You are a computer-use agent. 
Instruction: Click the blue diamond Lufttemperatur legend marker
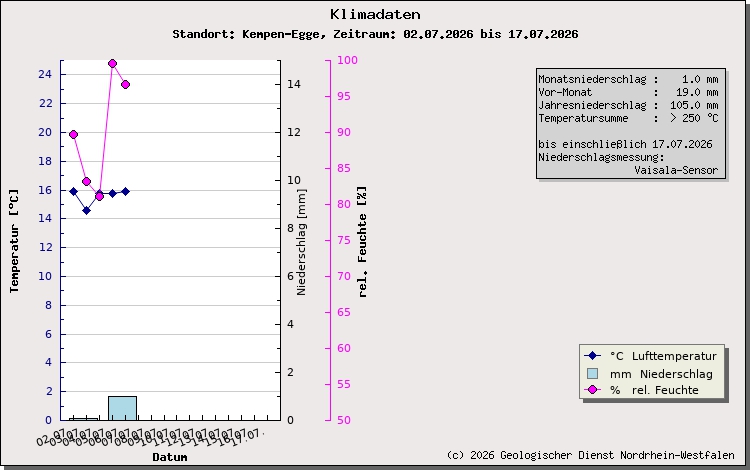592,356
